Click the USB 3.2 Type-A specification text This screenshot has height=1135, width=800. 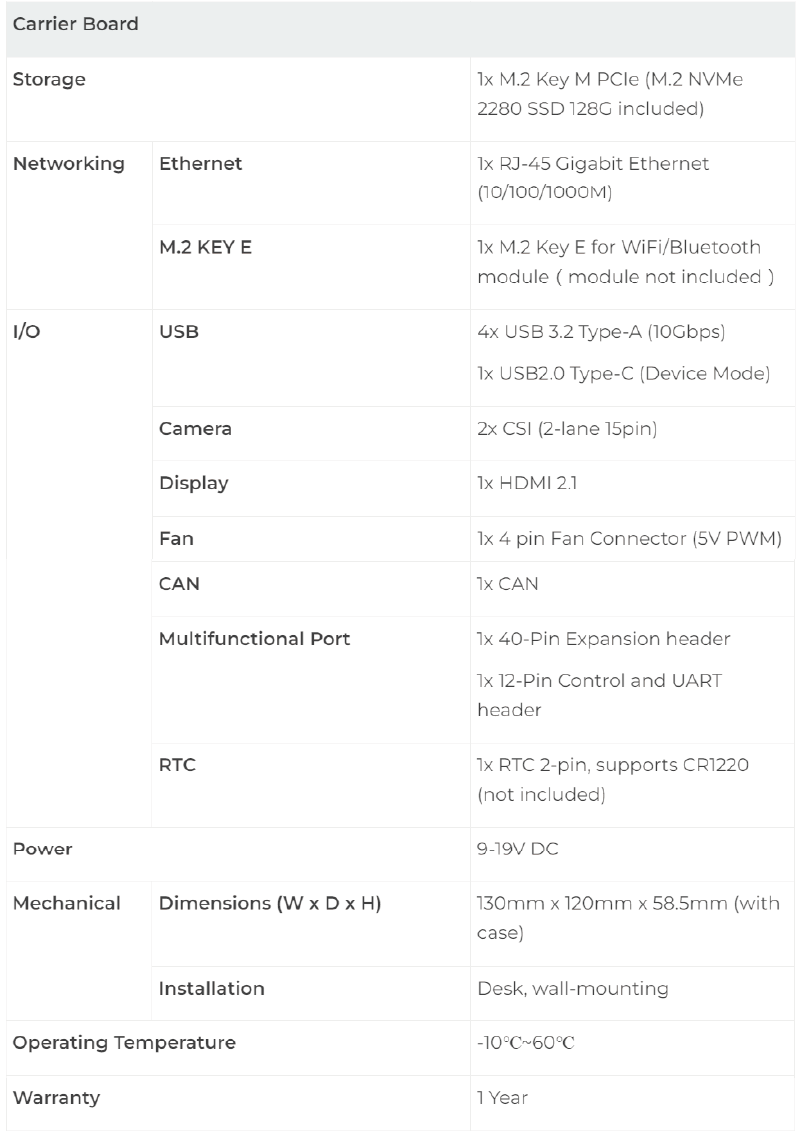pyautogui.click(x=601, y=332)
